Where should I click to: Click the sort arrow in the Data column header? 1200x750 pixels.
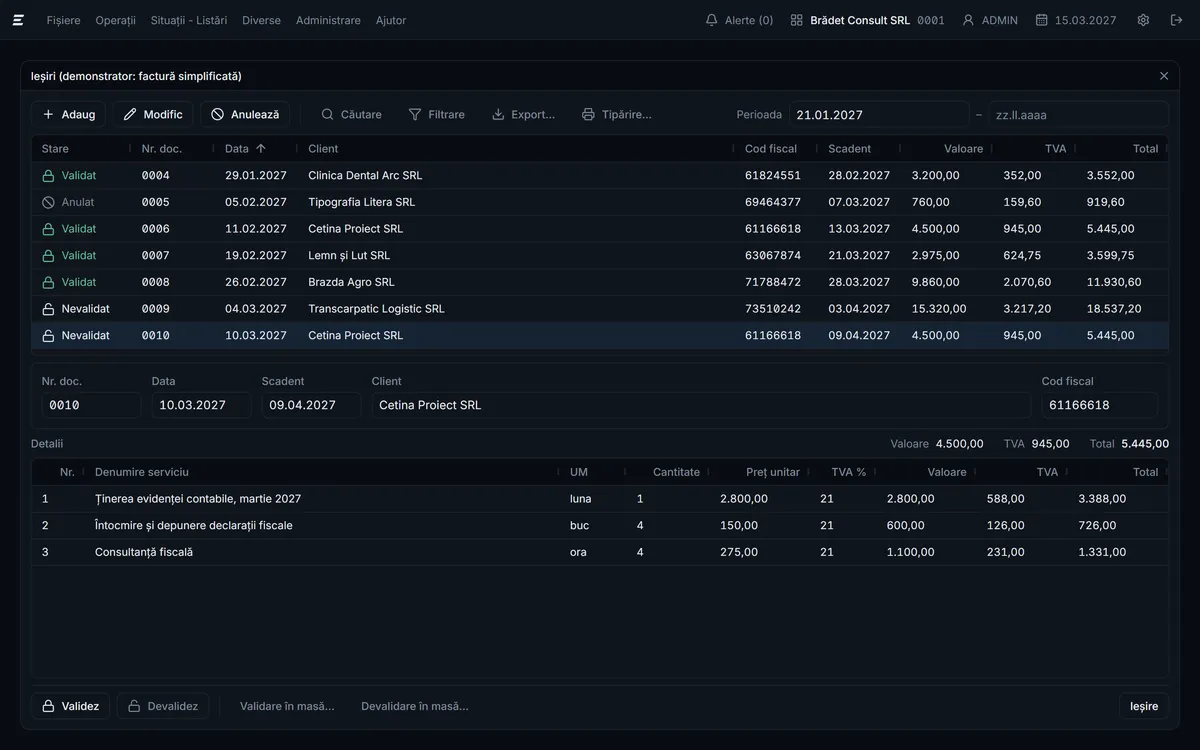[x=261, y=149]
